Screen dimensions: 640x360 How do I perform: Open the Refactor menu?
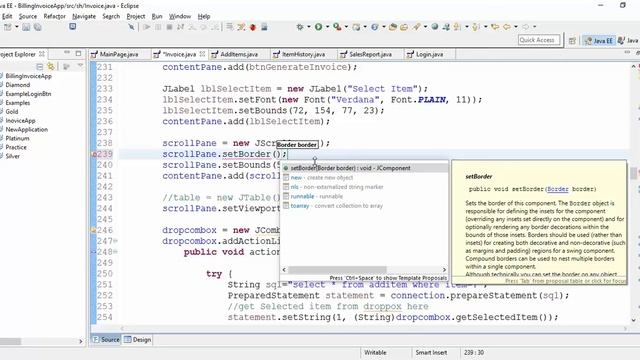[x=55, y=16]
